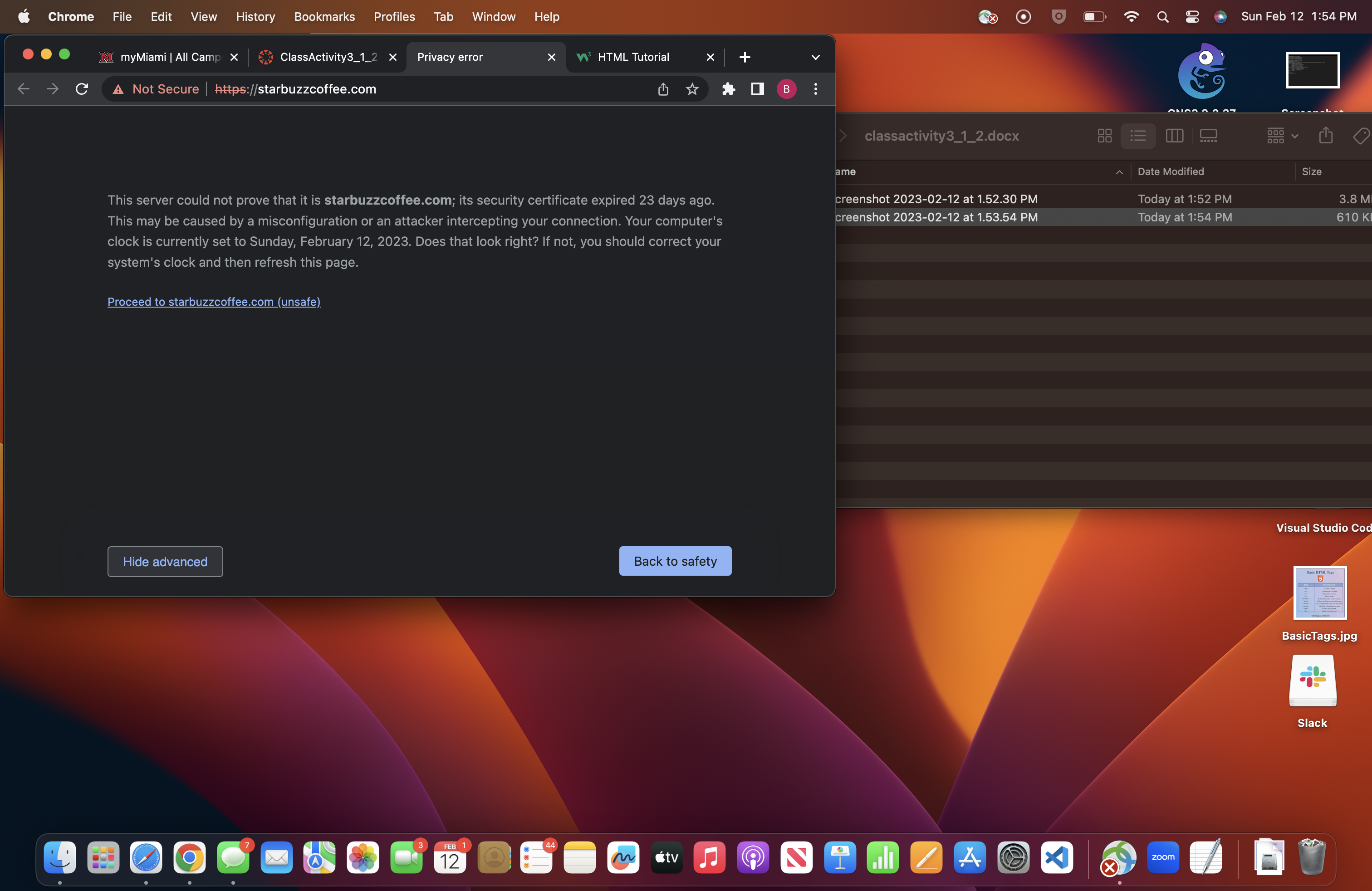The image size is (1372, 891).
Task: Click the date and time in menu bar
Action: coord(1299,17)
